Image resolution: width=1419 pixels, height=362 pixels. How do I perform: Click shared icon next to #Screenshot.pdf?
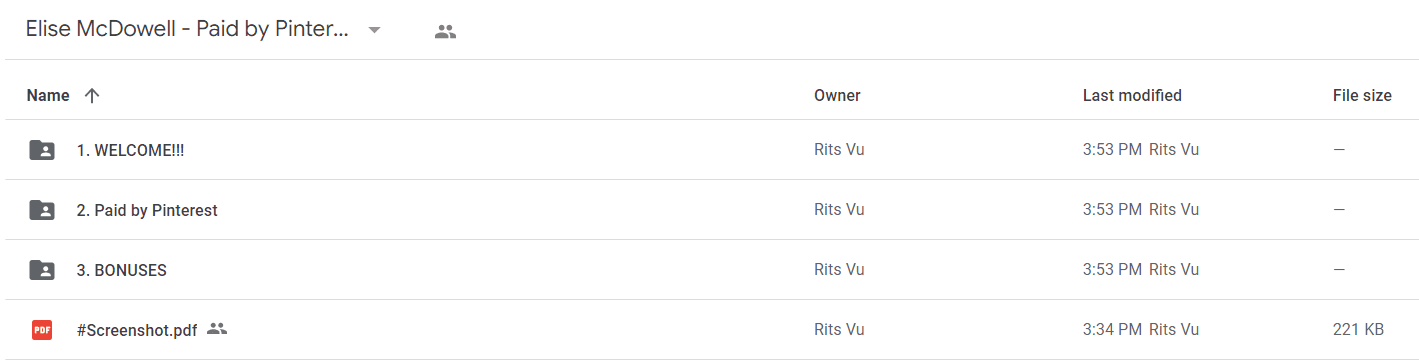(x=217, y=328)
